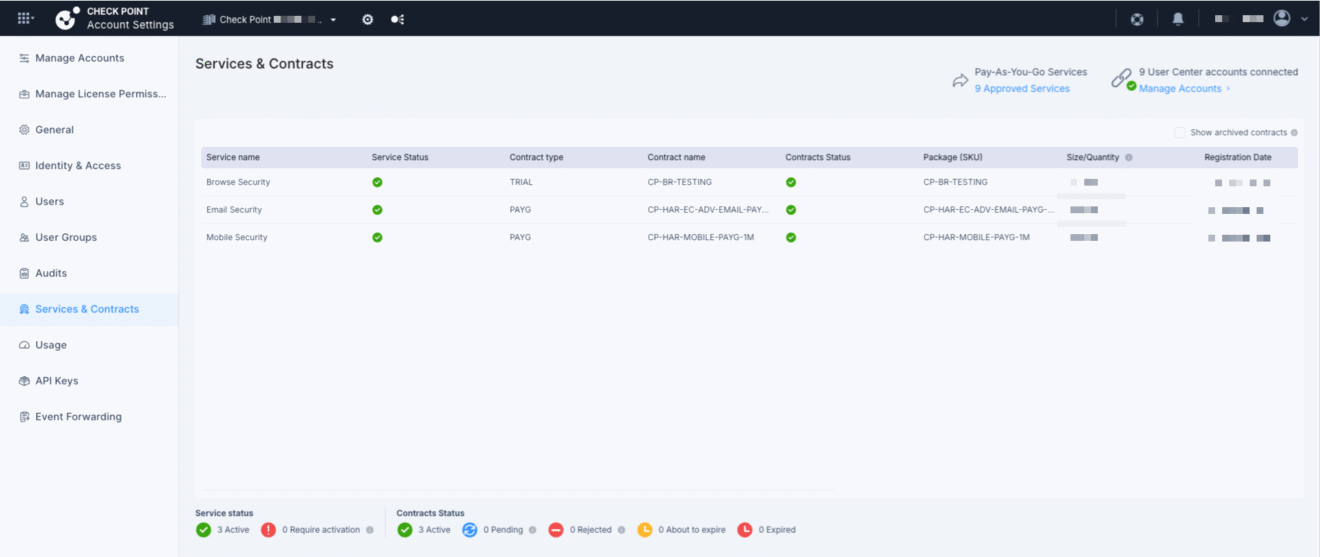Open the support lifebuoy icon
The width and height of the screenshot is (1320, 557).
pyautogui.click(x=1137, y=19)
